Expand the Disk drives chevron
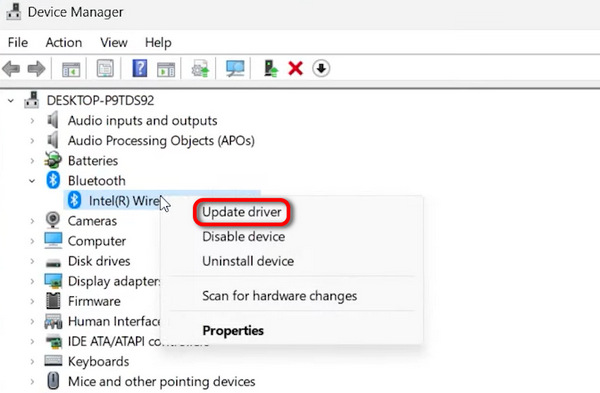 (33, 261)
